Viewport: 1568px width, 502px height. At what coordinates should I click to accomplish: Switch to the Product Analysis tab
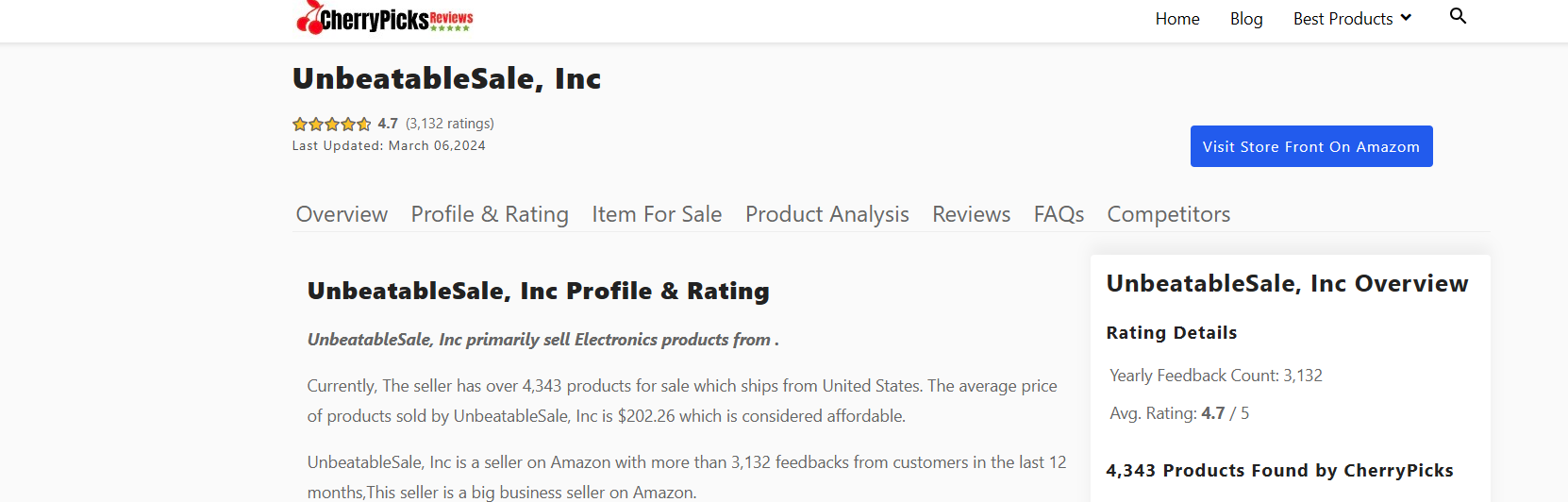(x=827, y=214)
